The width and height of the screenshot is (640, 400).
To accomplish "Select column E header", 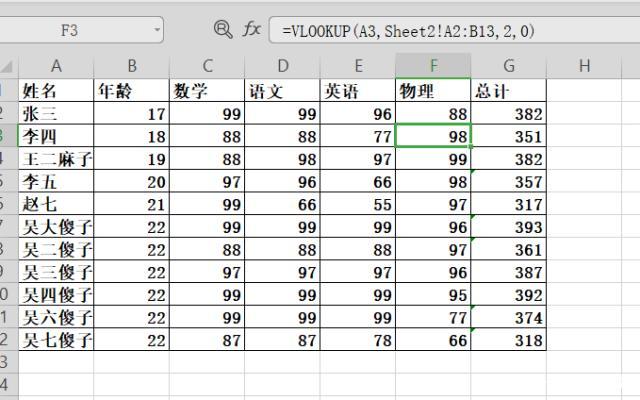I will (x=358, y=66).
